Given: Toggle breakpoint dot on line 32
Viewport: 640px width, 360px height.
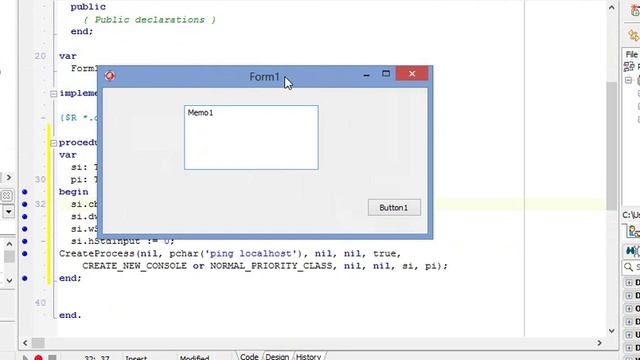Looking at the screenshot, I should tap(24, 204).
